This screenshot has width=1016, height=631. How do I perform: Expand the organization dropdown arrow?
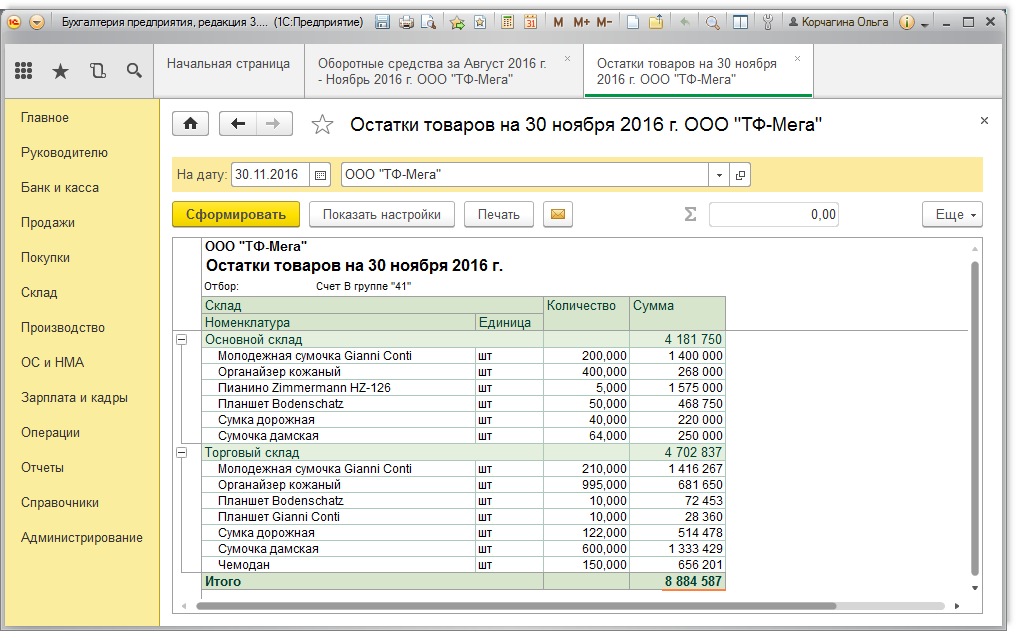coord(719,175)
